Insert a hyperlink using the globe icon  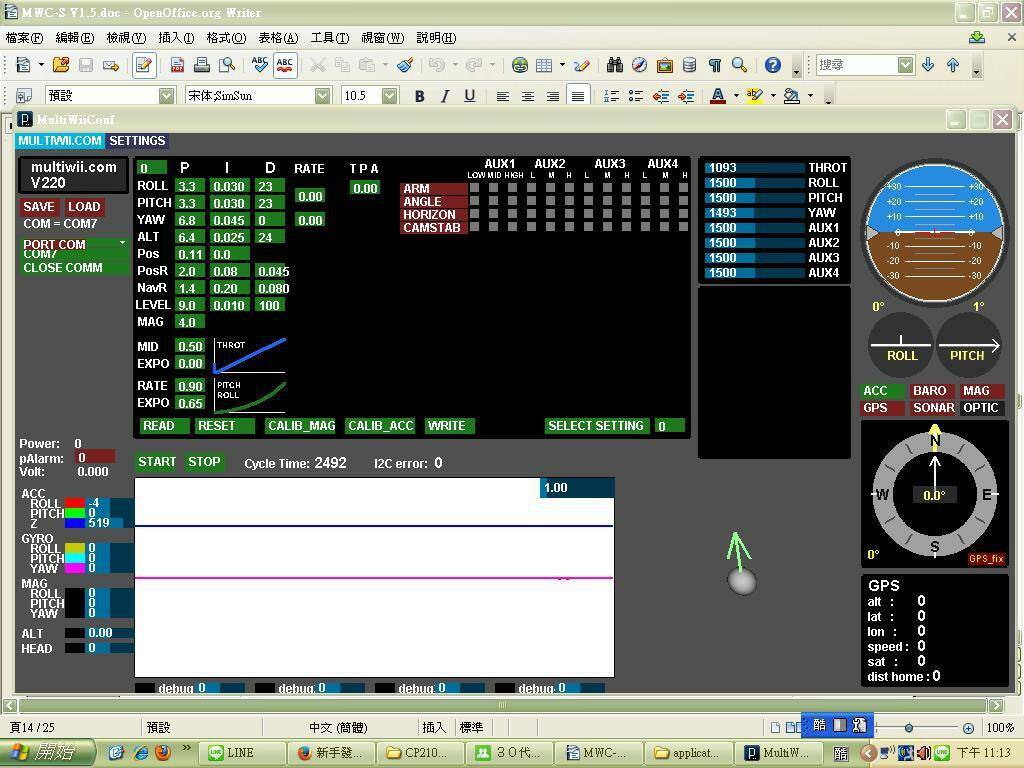(x=520, y=65)
